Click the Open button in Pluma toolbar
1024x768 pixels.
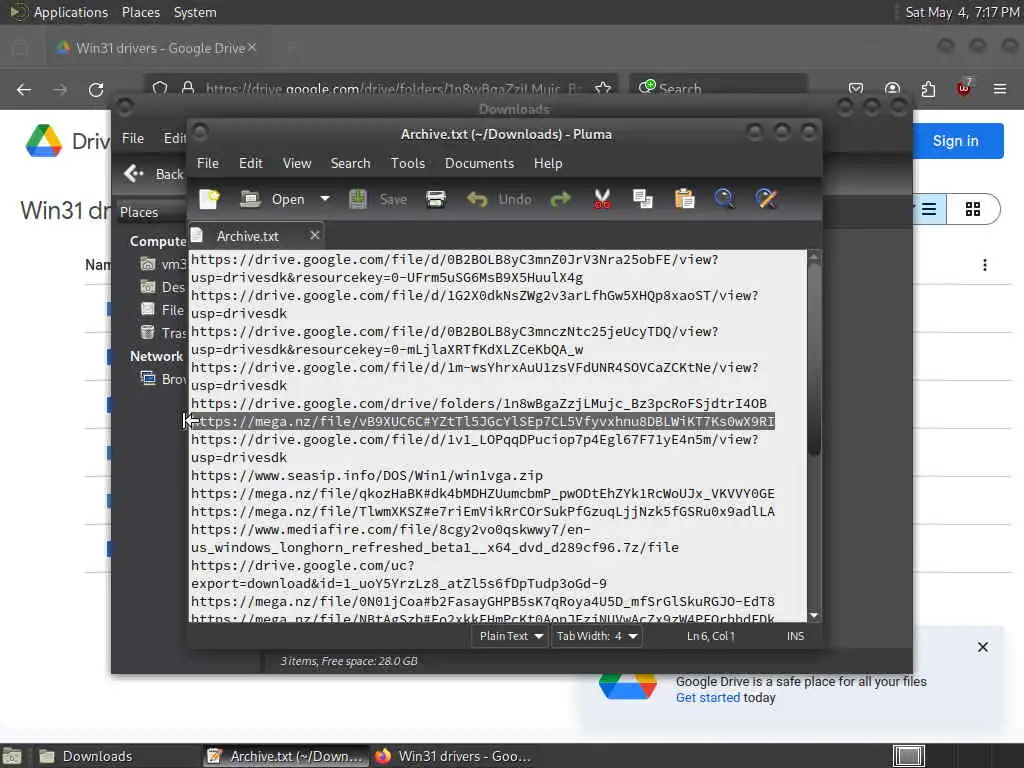tap(272, 199)
